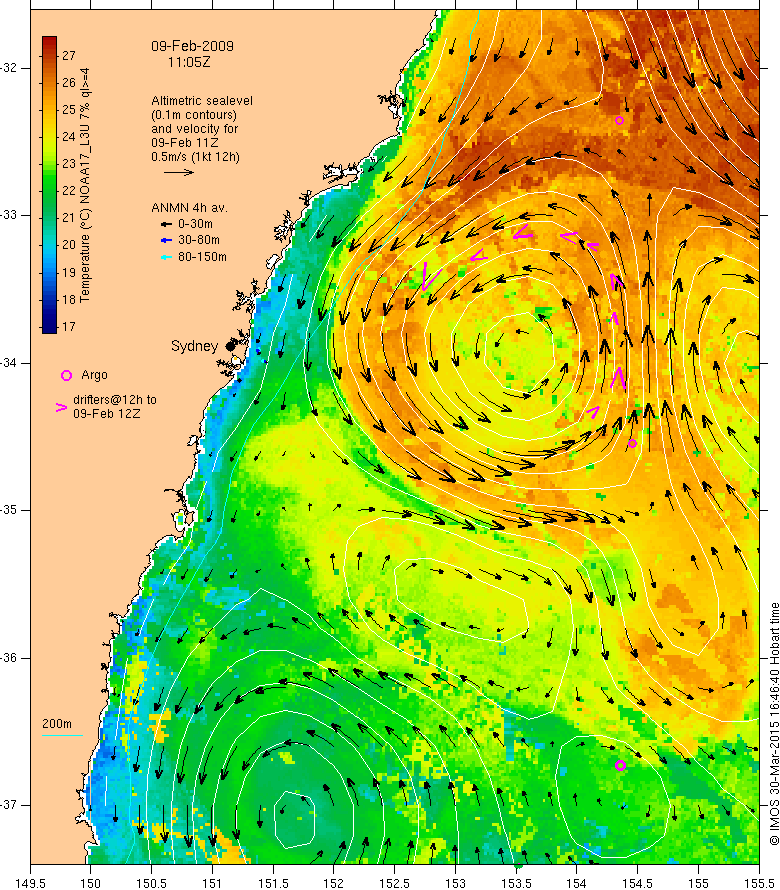
Task: Click the 200m depth label
Action: point(57,724)
